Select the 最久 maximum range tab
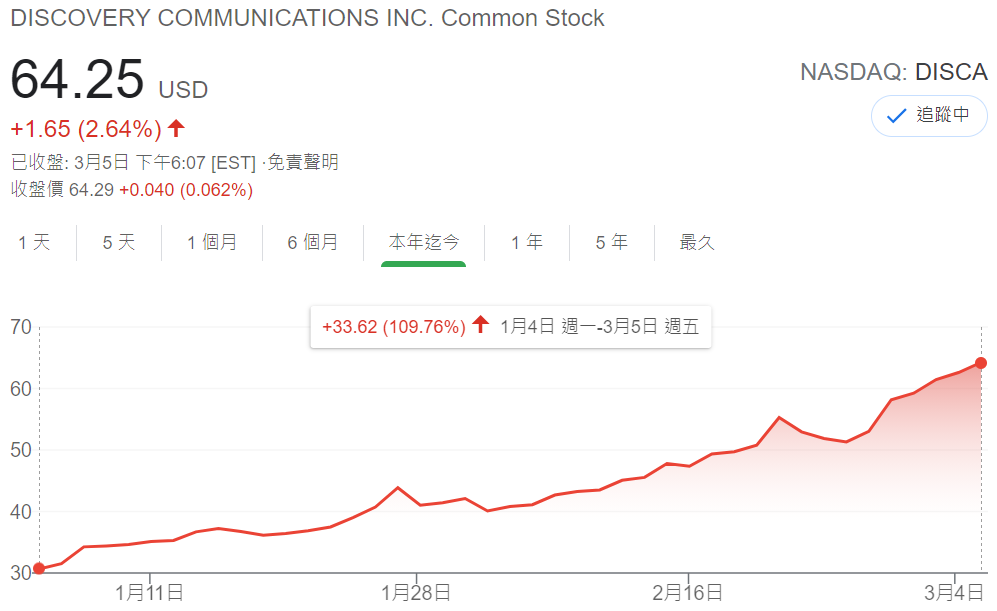The width and height of the screenshot is (997, 611). coord(698,242)
